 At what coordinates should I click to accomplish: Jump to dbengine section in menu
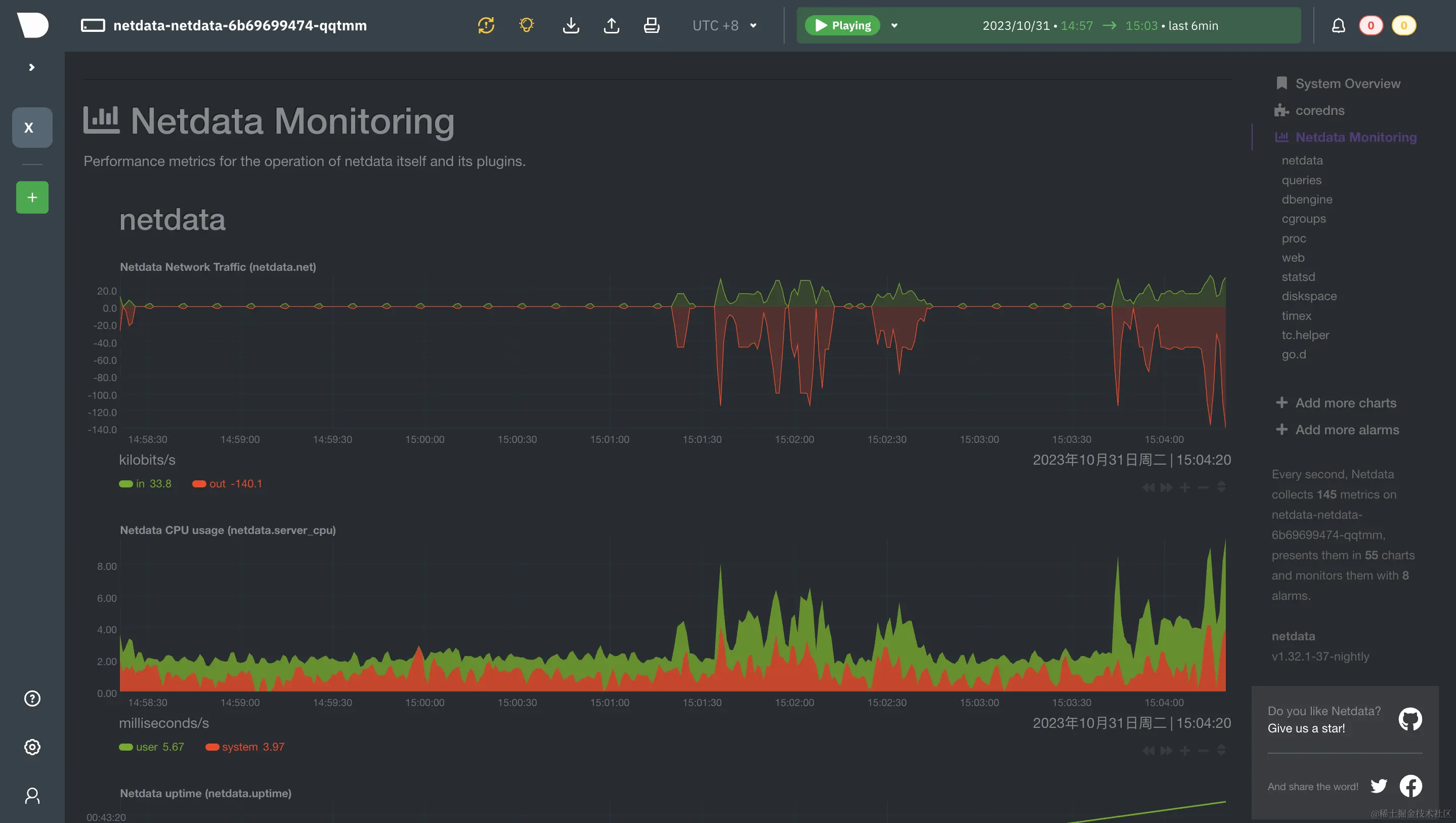click(1307, 199)
